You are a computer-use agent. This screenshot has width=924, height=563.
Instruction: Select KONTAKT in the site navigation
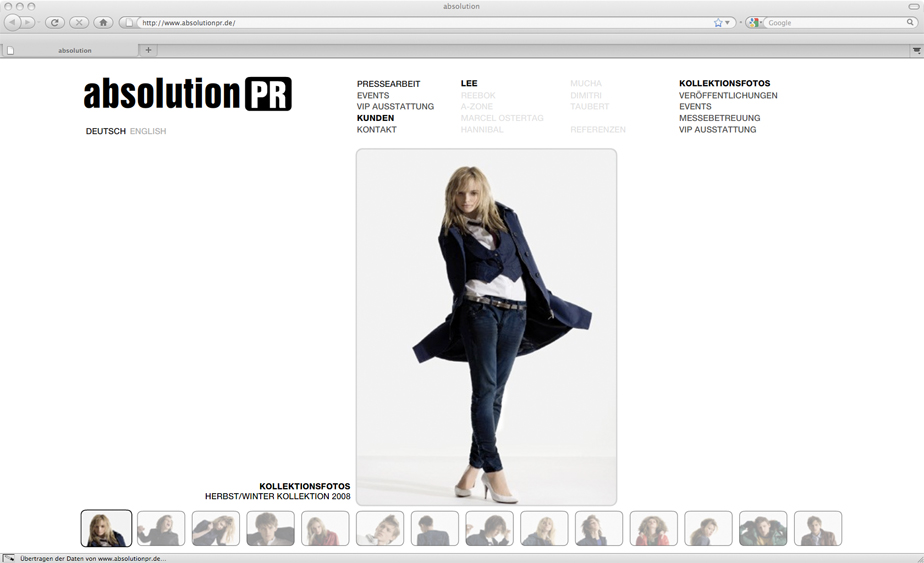pos(377,130)
